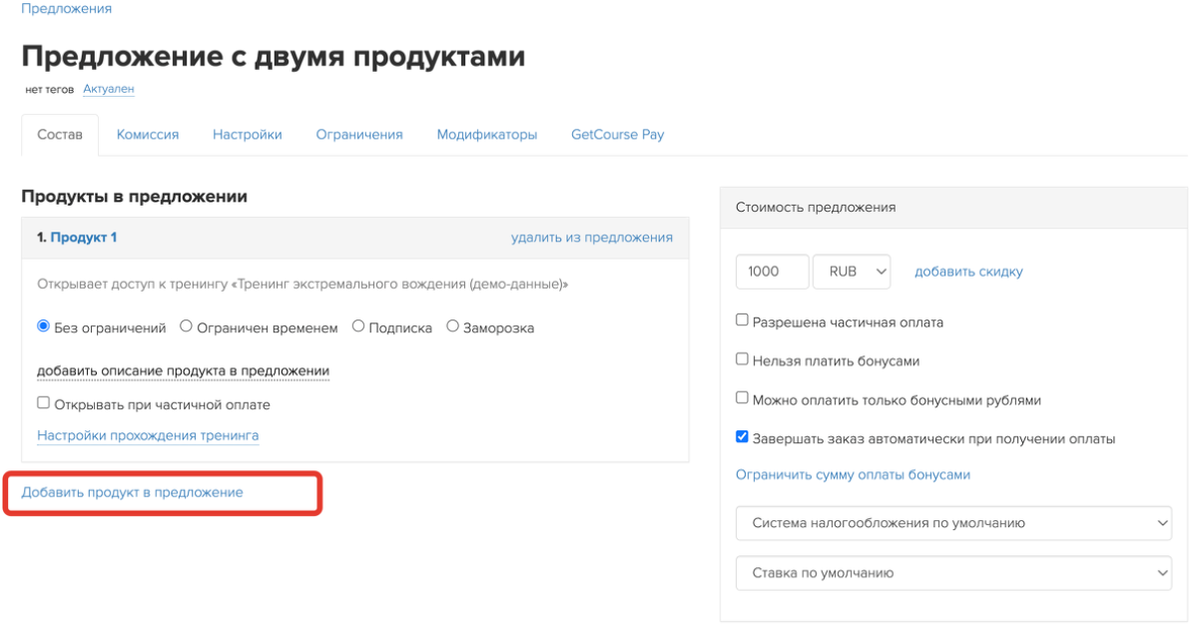This screenshot has width=1200, height=632.
Task: Enable Разрешена частичная оплата checkbox
Action: (742, 321)
